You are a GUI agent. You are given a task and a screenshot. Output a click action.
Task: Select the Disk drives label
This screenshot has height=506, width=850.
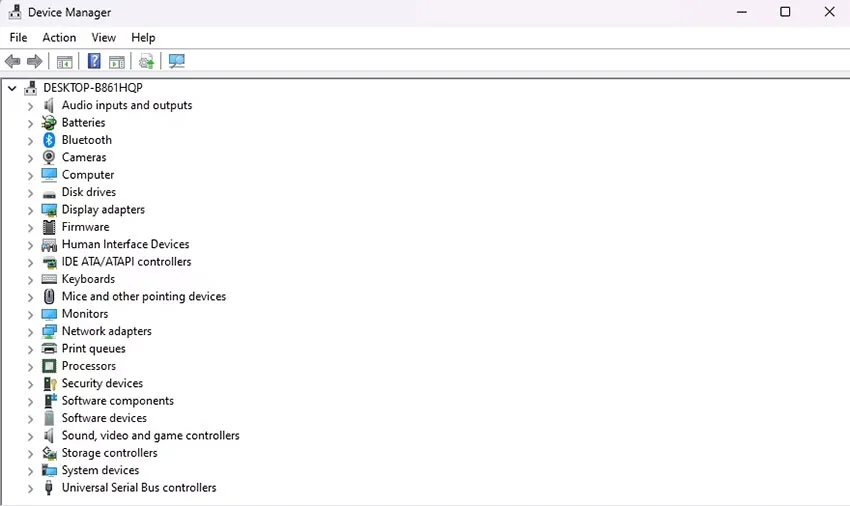(x=89, y=192)
